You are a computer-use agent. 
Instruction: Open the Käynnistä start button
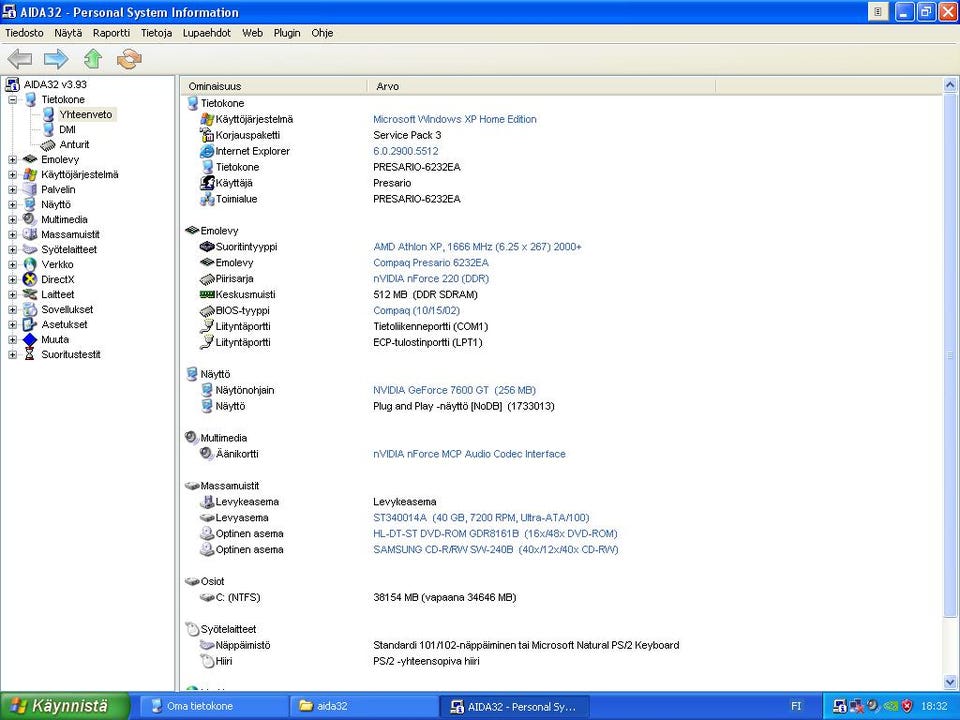pyautogui.click(x=65, y=706)
